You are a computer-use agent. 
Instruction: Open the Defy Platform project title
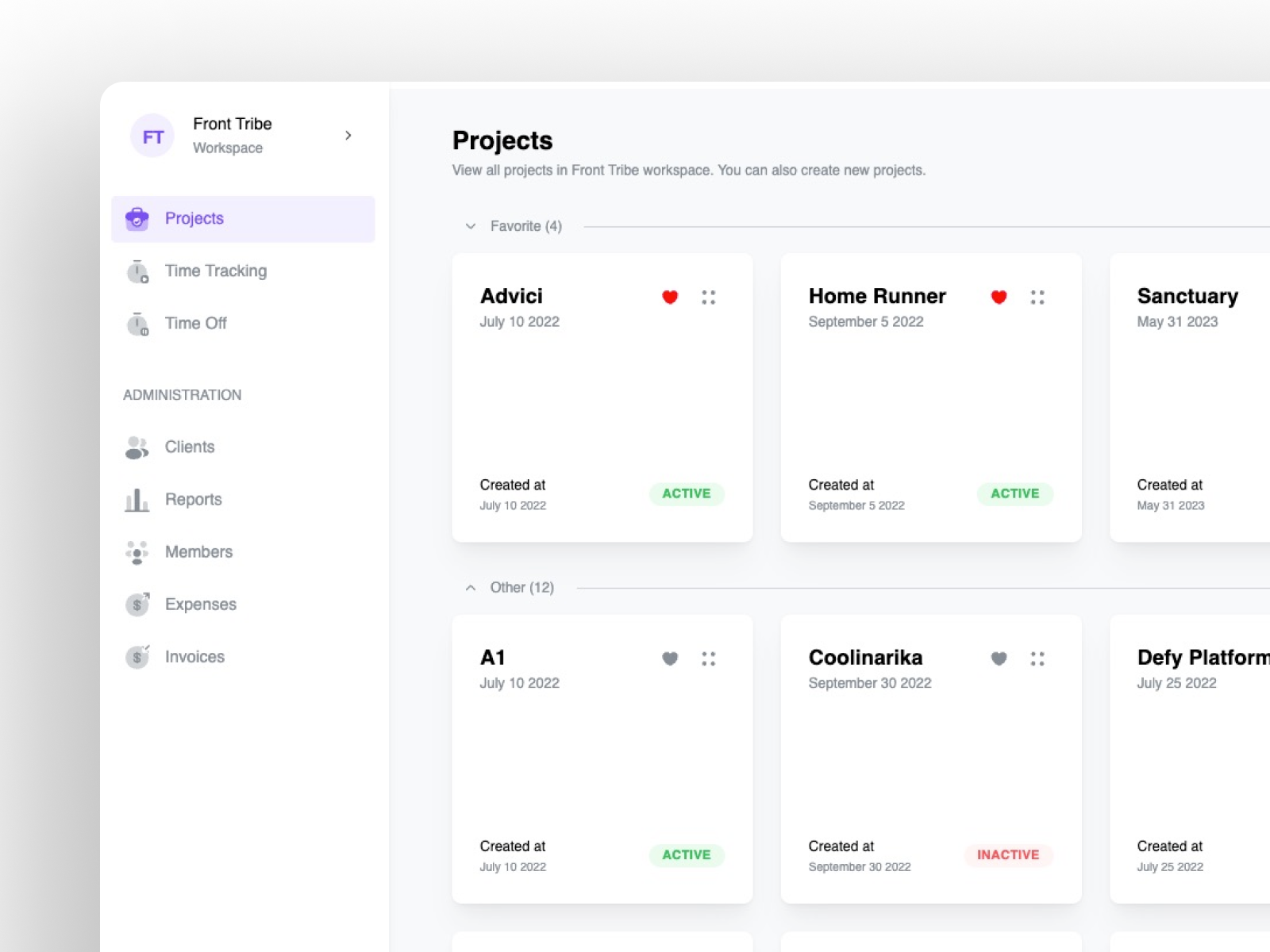coord(1203,658)
